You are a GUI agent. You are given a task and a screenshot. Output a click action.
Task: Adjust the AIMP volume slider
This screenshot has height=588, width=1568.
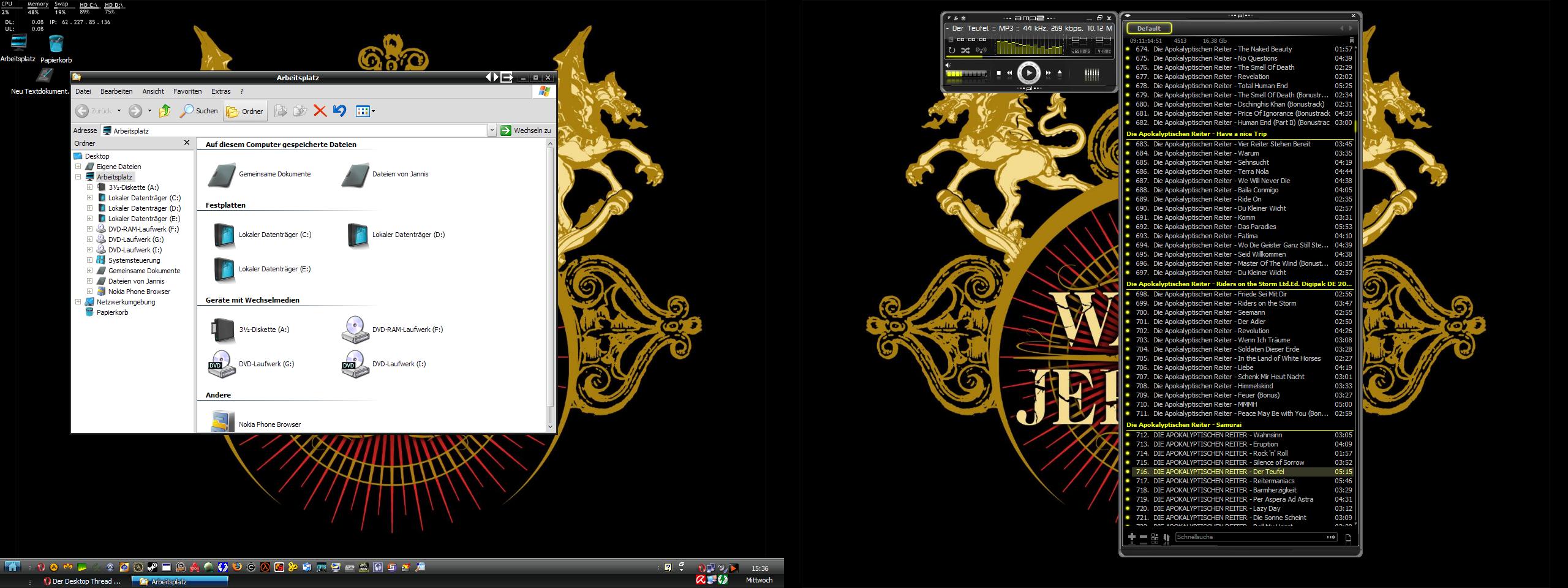click(966, 73)
